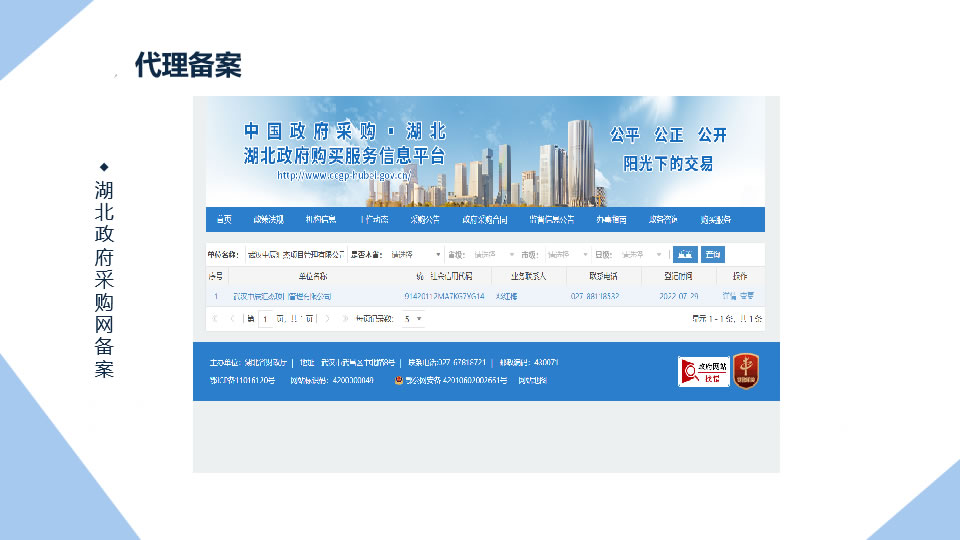The image size is (960, 540).
Task: Click the red shield badge in footer
Action: click(x=745, y=371)
